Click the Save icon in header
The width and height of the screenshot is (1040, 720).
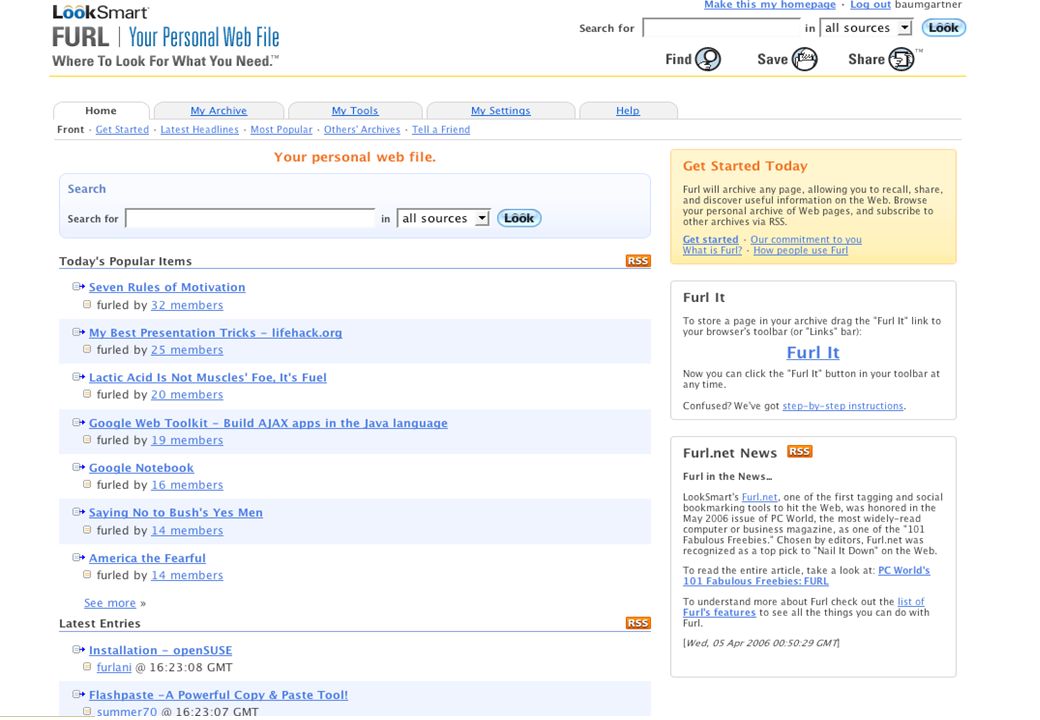(x=804, y=59)
